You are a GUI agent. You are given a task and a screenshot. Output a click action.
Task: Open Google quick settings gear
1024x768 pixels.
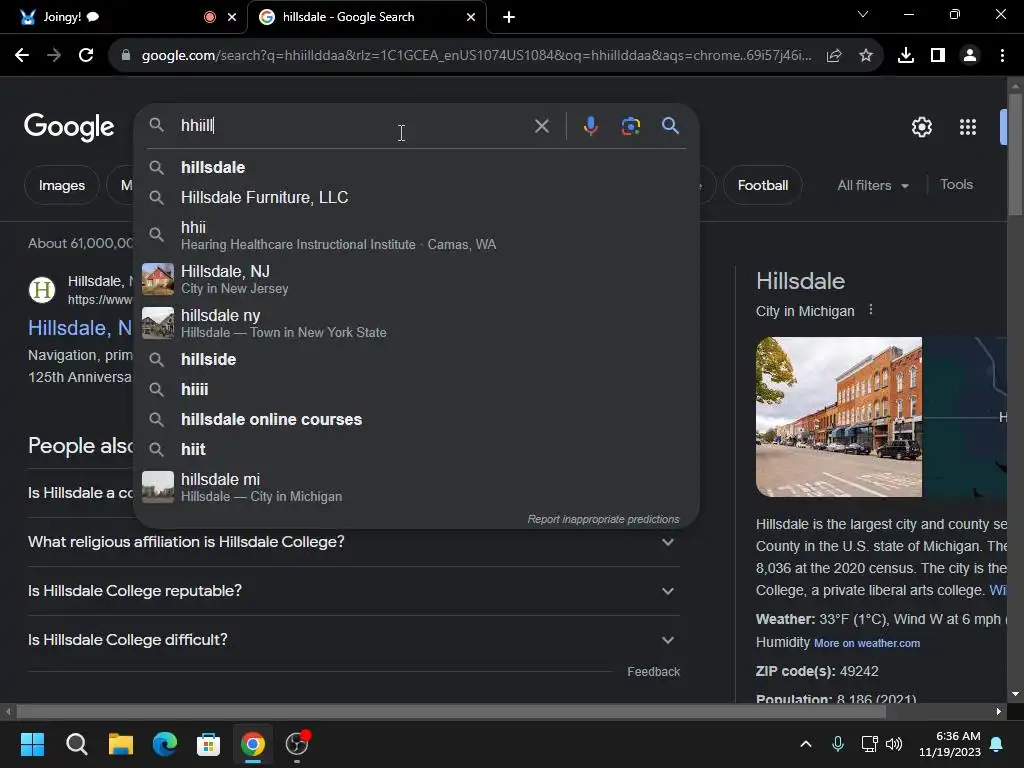[921, 127]
